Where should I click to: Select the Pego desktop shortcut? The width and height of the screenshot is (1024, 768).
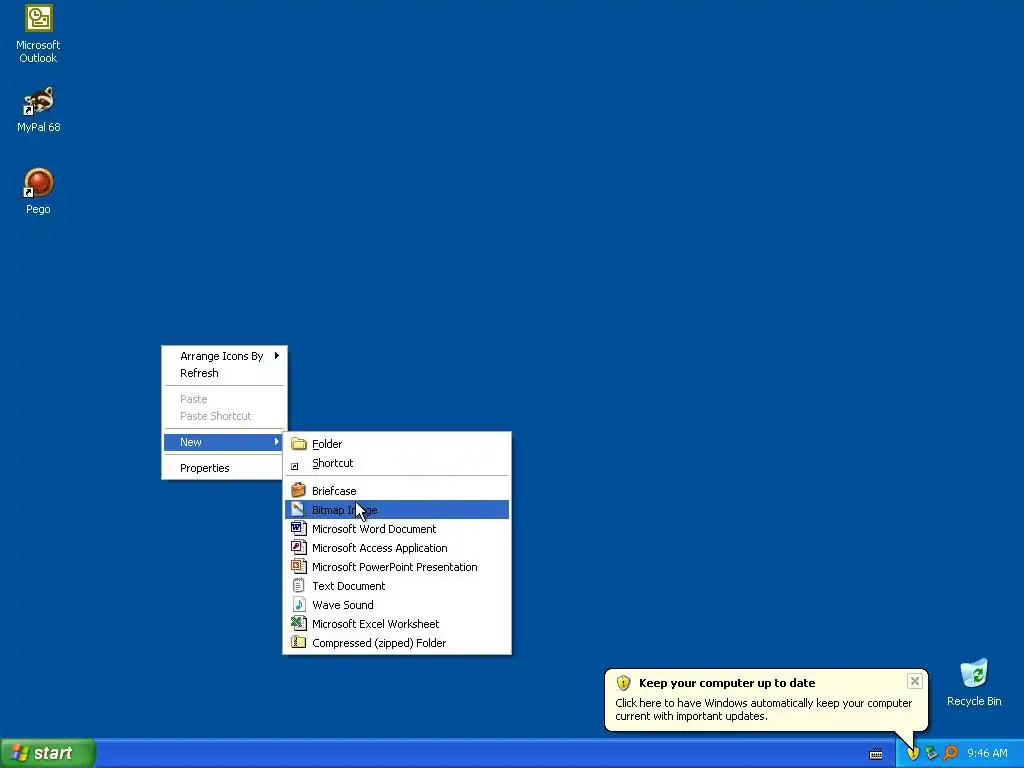tap(38, 191)
